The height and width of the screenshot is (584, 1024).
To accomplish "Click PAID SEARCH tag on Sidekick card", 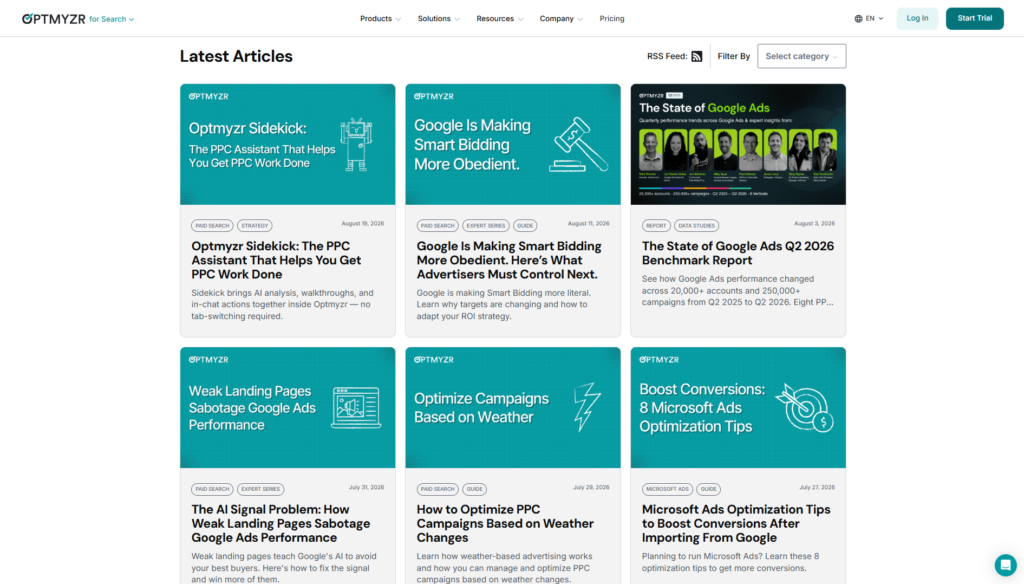I will 212,225.
